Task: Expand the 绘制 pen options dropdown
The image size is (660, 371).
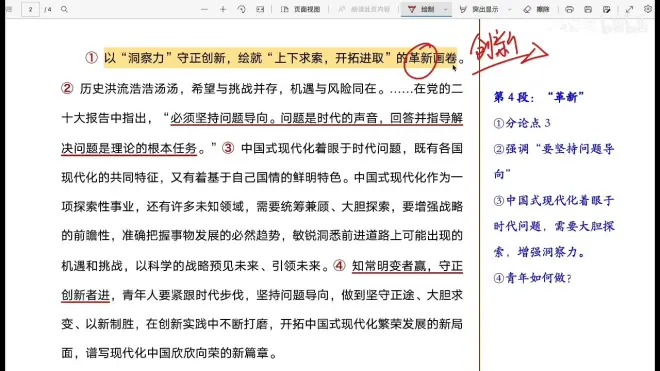Action: [x=445, y=9]
